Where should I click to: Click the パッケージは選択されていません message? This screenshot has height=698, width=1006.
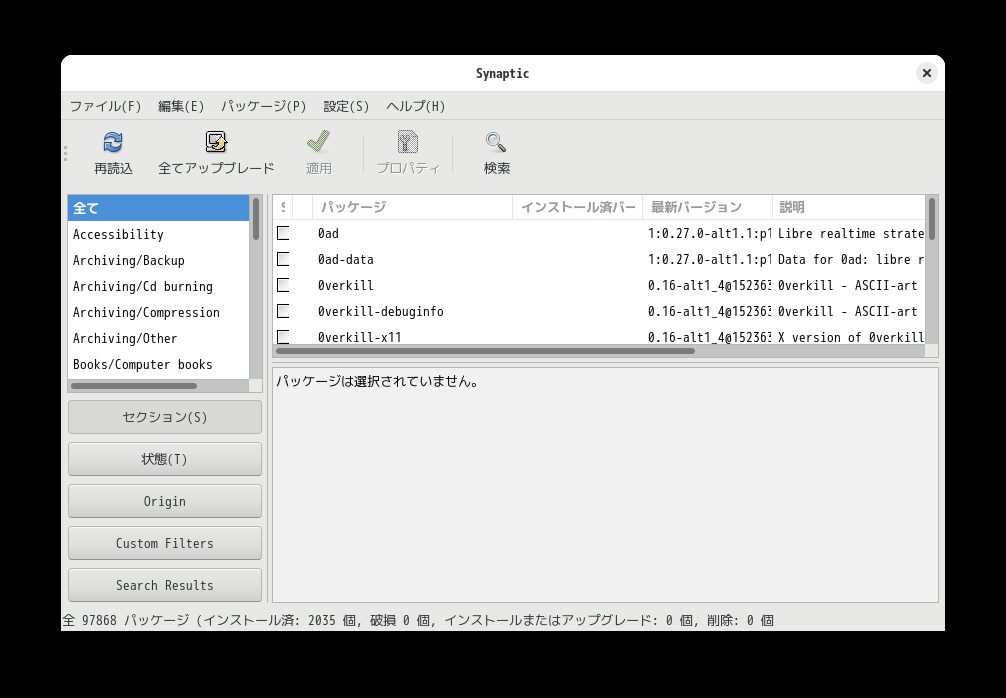[378, 382]
